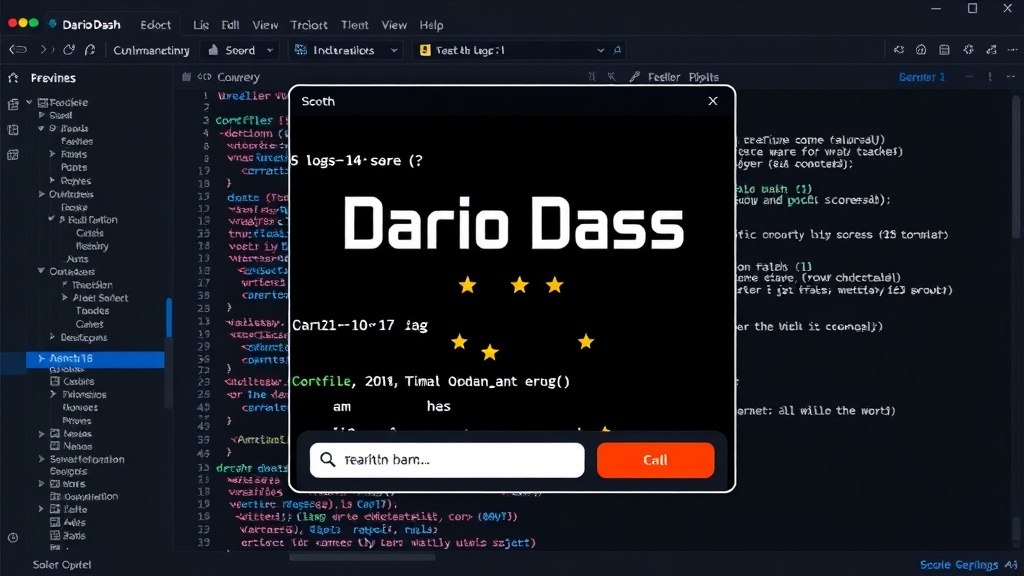1024x576 pixels.
Task: Click the Comrery editor tab
Action: [x=238, y=77]
